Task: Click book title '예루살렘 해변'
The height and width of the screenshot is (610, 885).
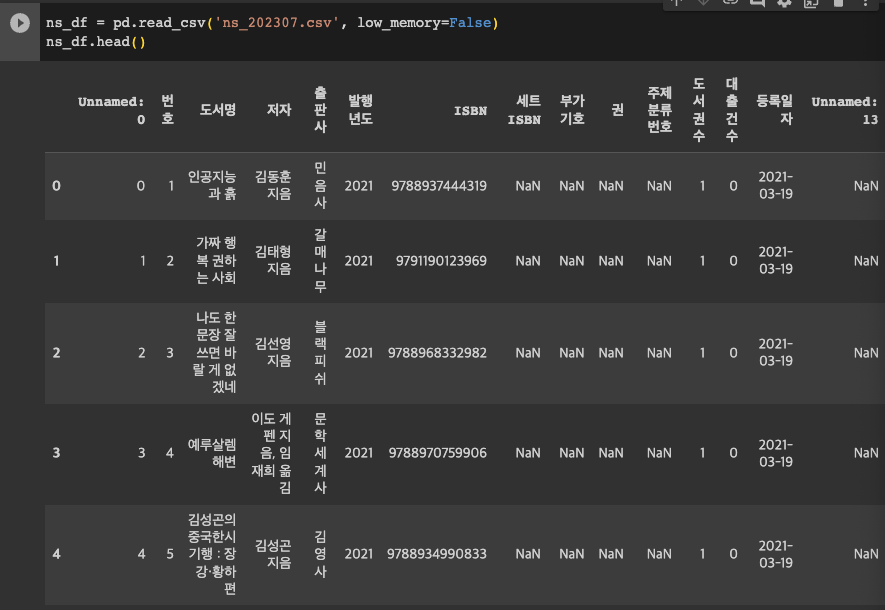Action: point(212,453)
